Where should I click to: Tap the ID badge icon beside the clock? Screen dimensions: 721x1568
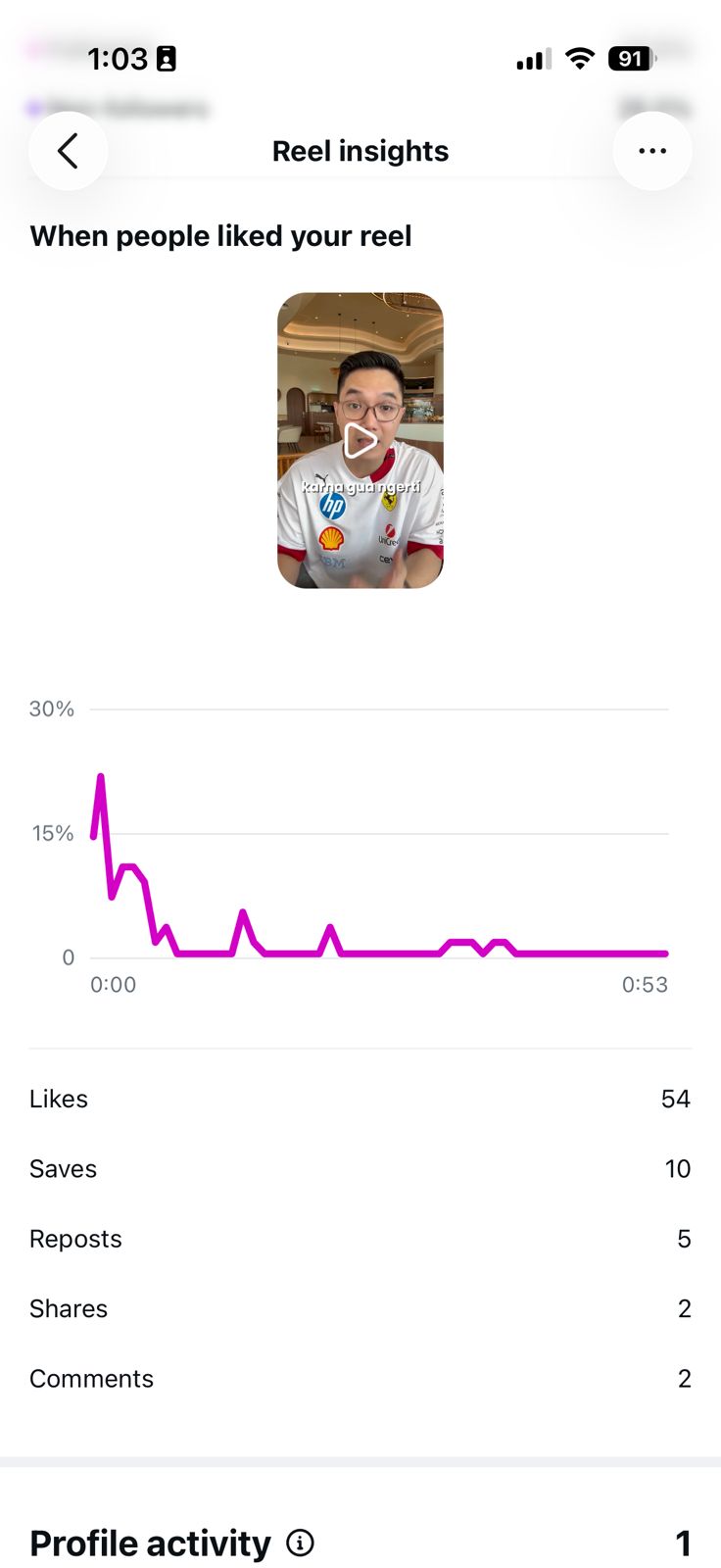167,59
